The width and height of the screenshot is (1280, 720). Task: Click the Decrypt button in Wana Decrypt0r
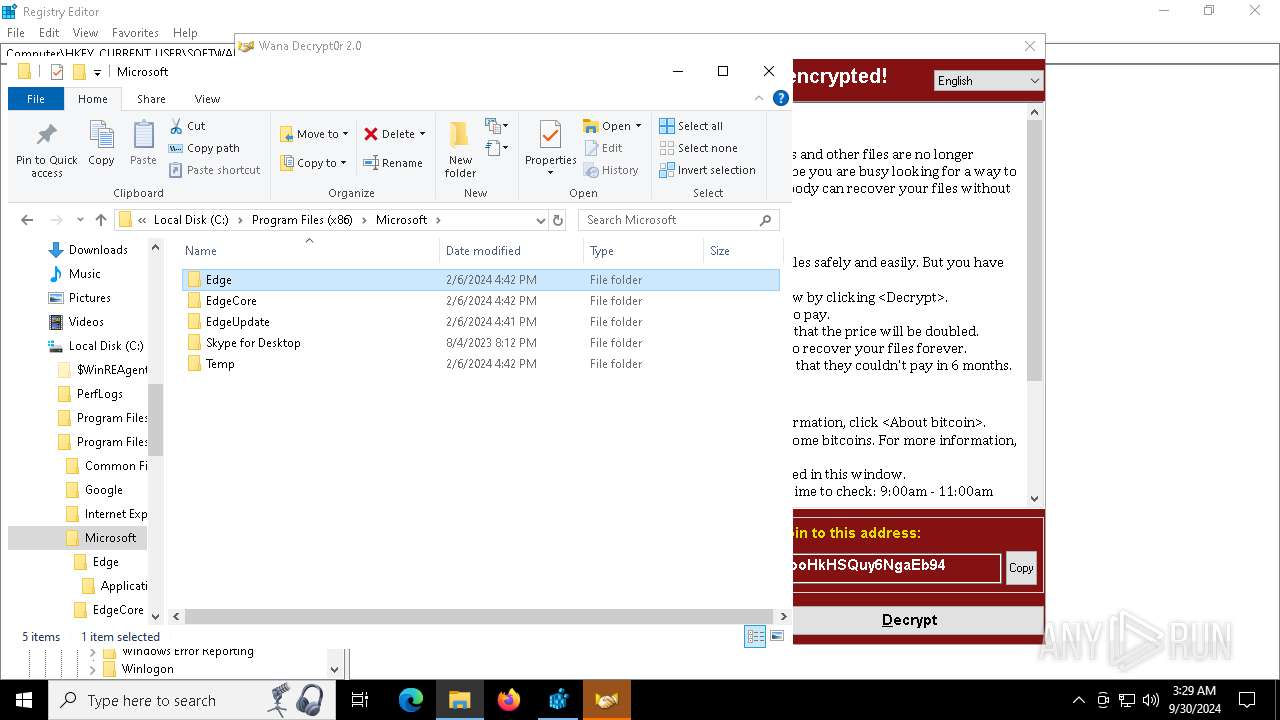(910, 620)
